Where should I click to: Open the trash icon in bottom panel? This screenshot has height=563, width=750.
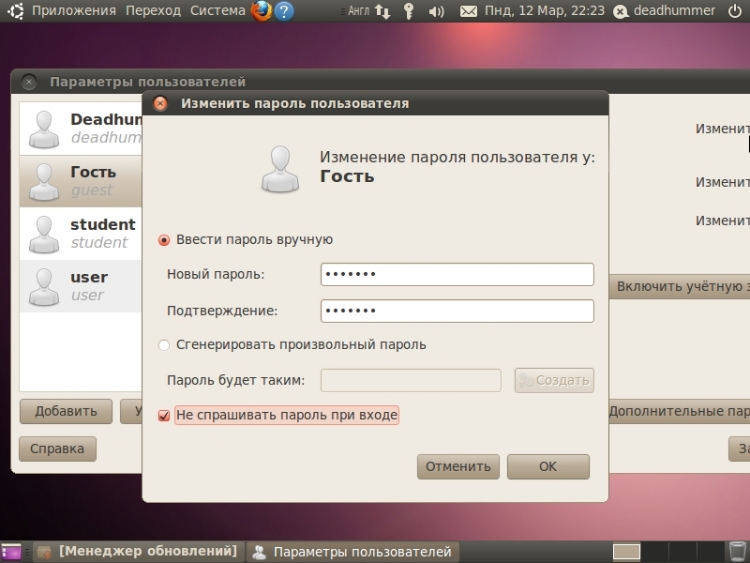click(737, 551)
